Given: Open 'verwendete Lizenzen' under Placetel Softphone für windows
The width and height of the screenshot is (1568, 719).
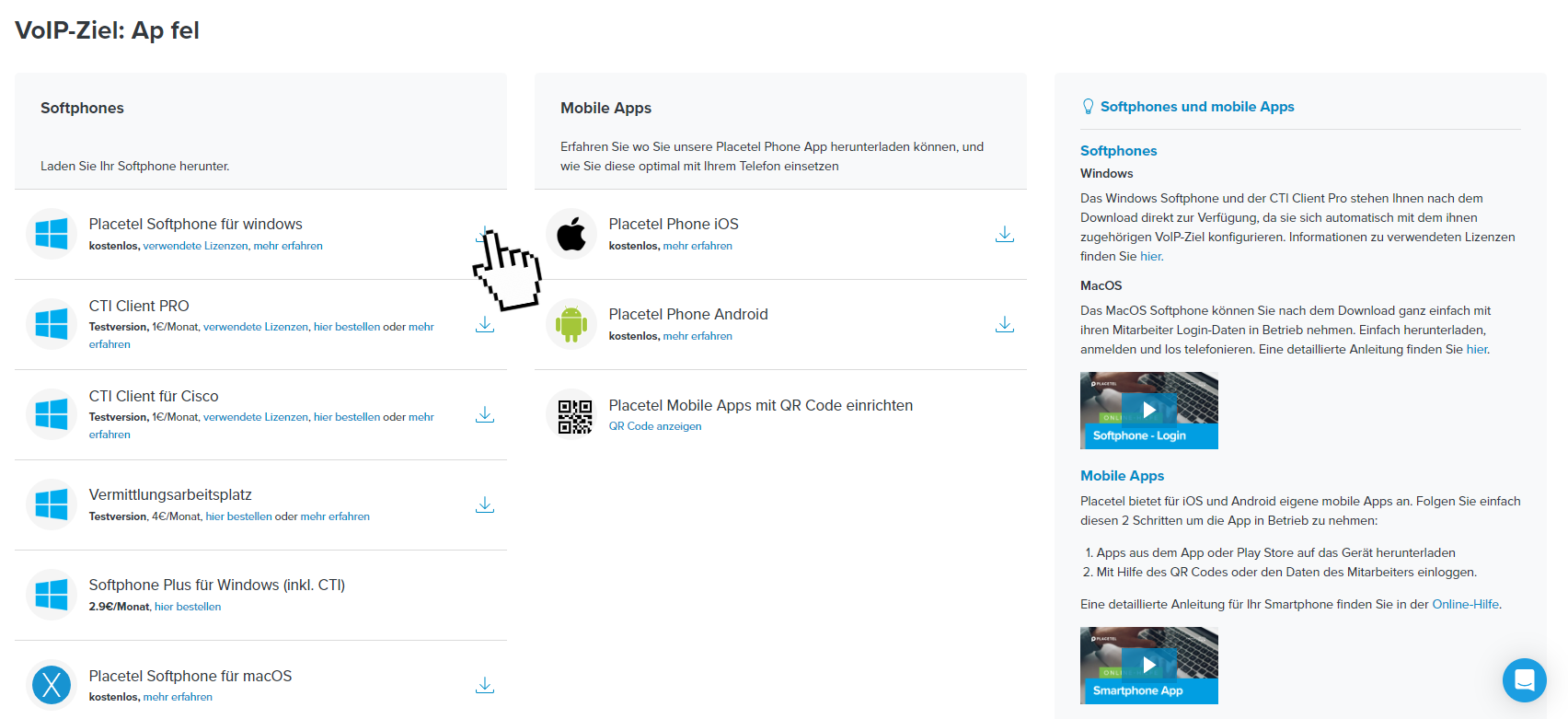Looking at the screenshot, I should click(195, 246).
